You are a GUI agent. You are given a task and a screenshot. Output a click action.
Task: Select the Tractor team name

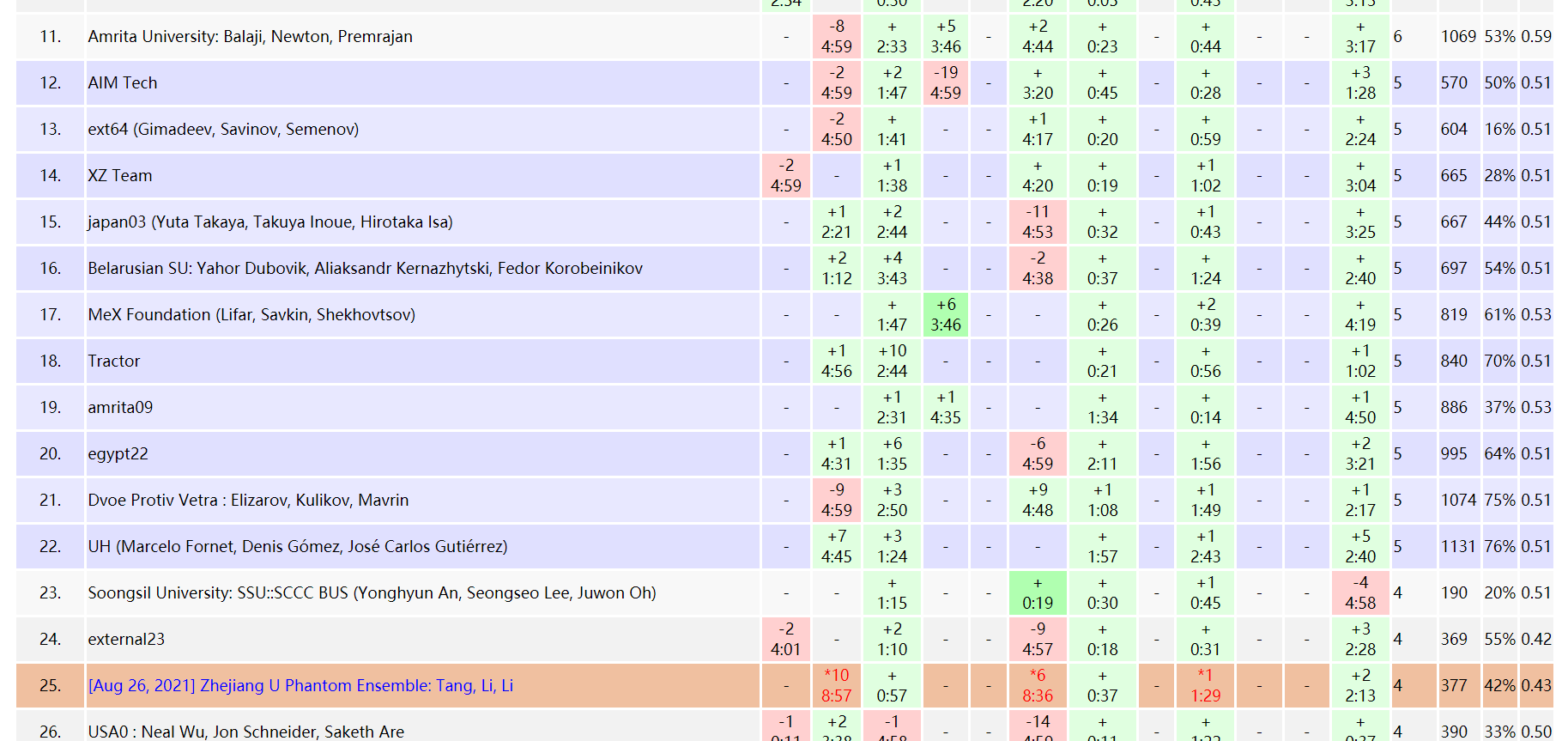113,361
